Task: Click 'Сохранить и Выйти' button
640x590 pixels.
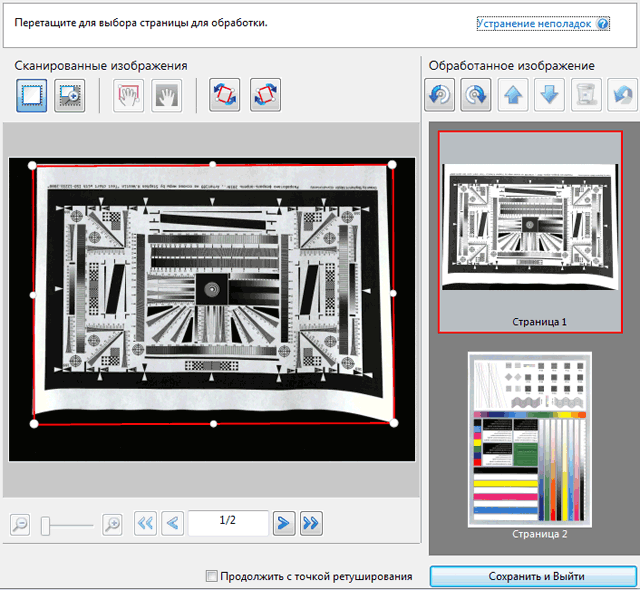Action: pyautogui.click(x=535, y=576)
